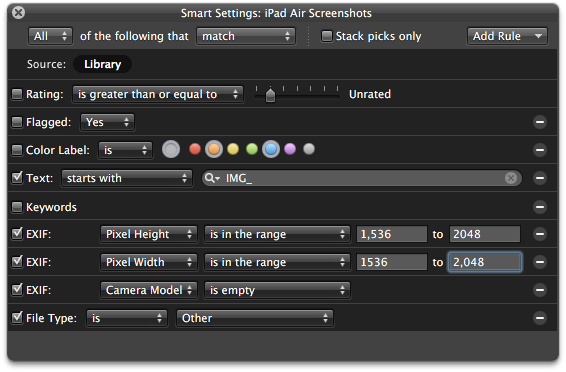Enable the Rating rule checkbox
This screenshot has width=566, height=372.
pos(17,94)
